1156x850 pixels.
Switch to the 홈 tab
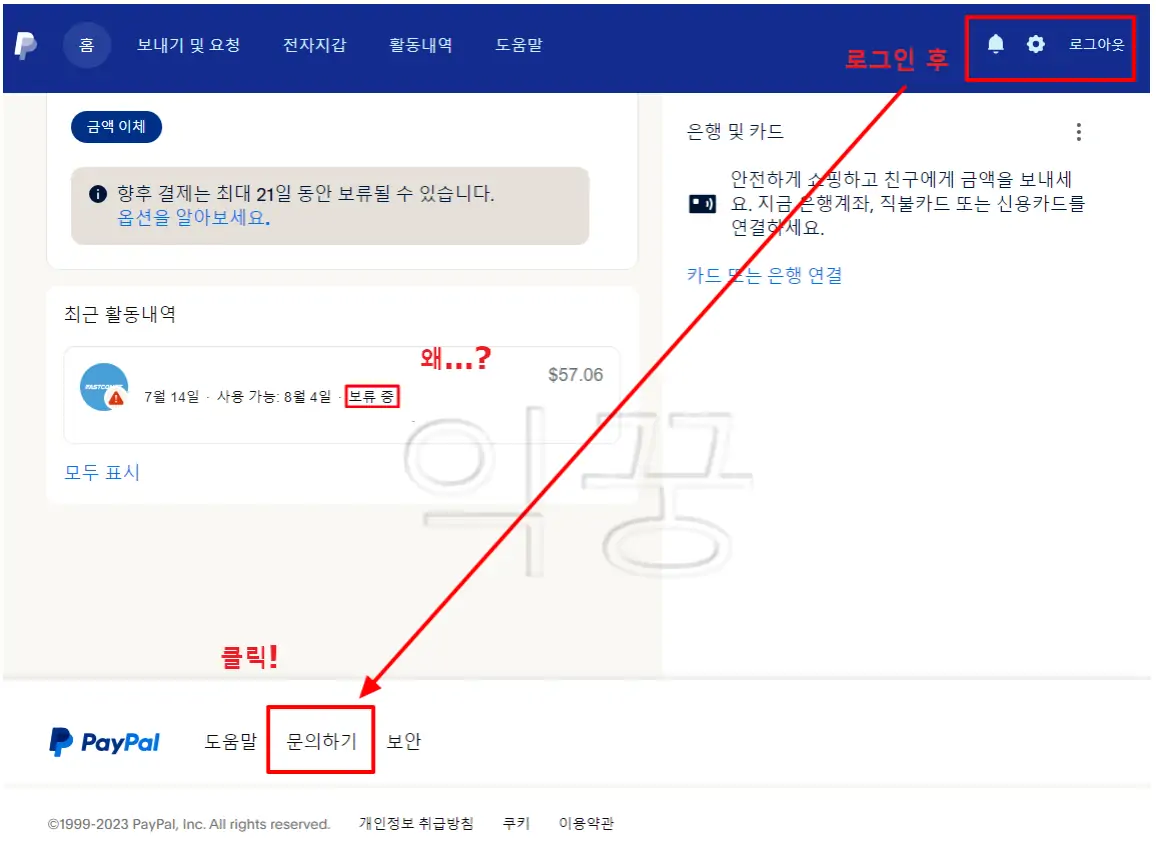(86, 44)
